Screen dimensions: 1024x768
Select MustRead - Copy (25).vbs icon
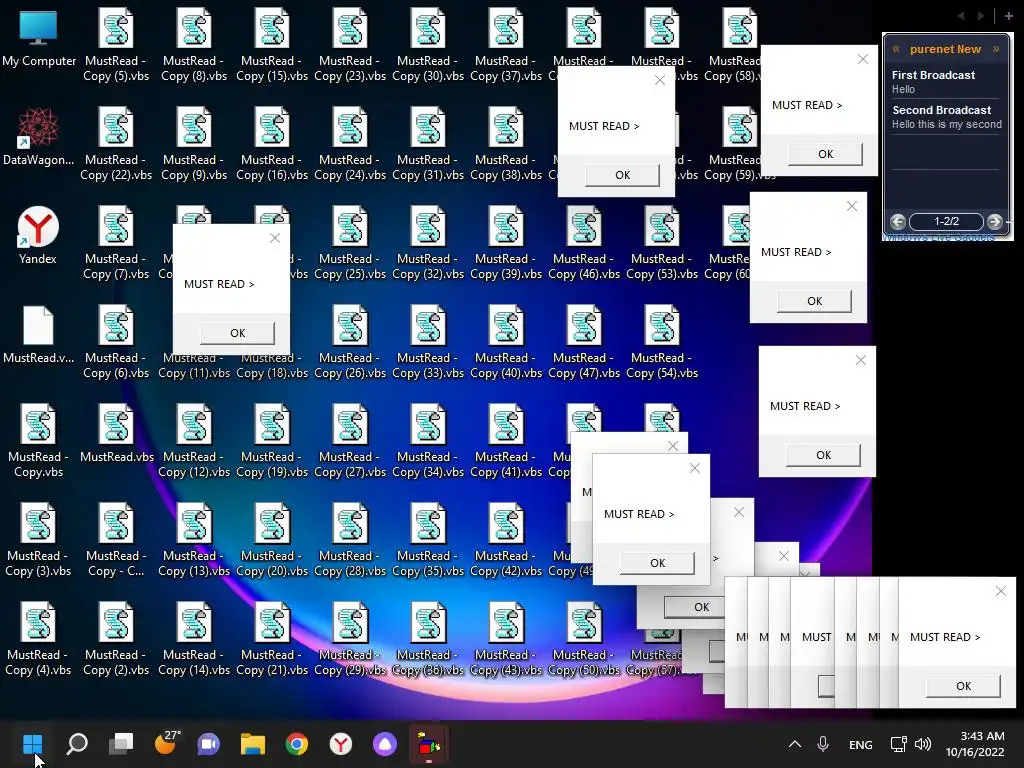(350, 244)
